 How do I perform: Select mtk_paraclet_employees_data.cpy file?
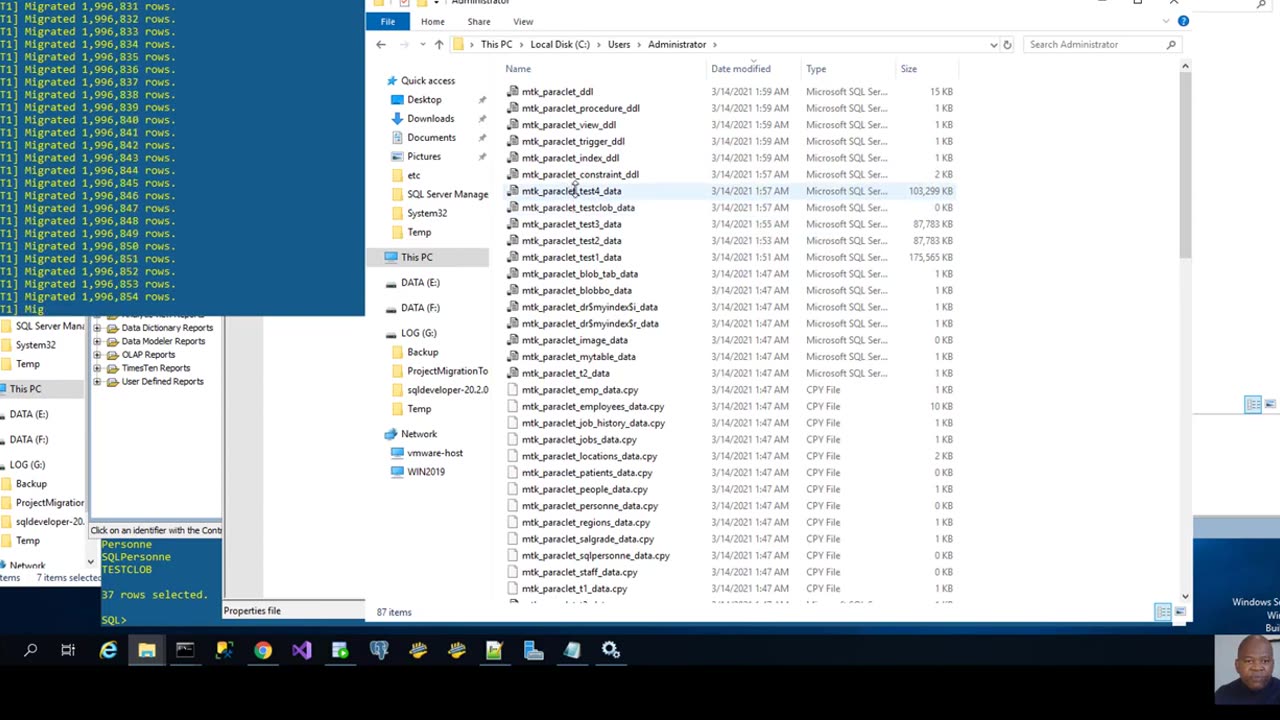pos(593,407)
